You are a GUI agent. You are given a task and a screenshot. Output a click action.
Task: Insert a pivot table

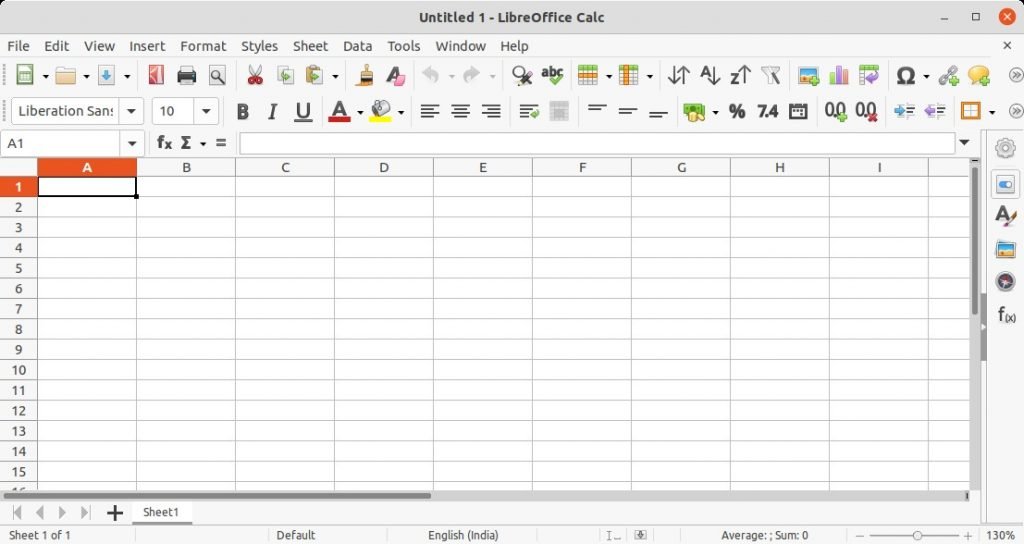pyautogui.click(x=869, y=75)
